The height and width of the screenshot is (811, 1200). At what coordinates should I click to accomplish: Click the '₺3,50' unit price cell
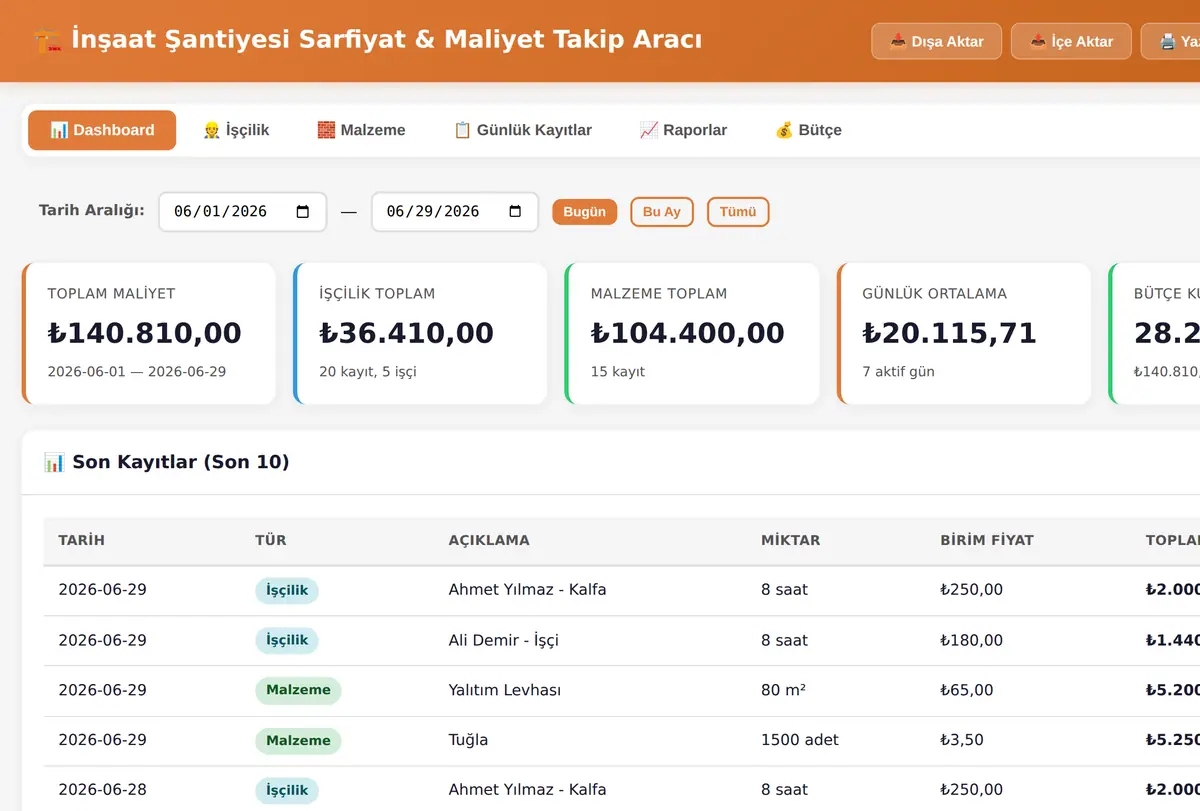962,740
